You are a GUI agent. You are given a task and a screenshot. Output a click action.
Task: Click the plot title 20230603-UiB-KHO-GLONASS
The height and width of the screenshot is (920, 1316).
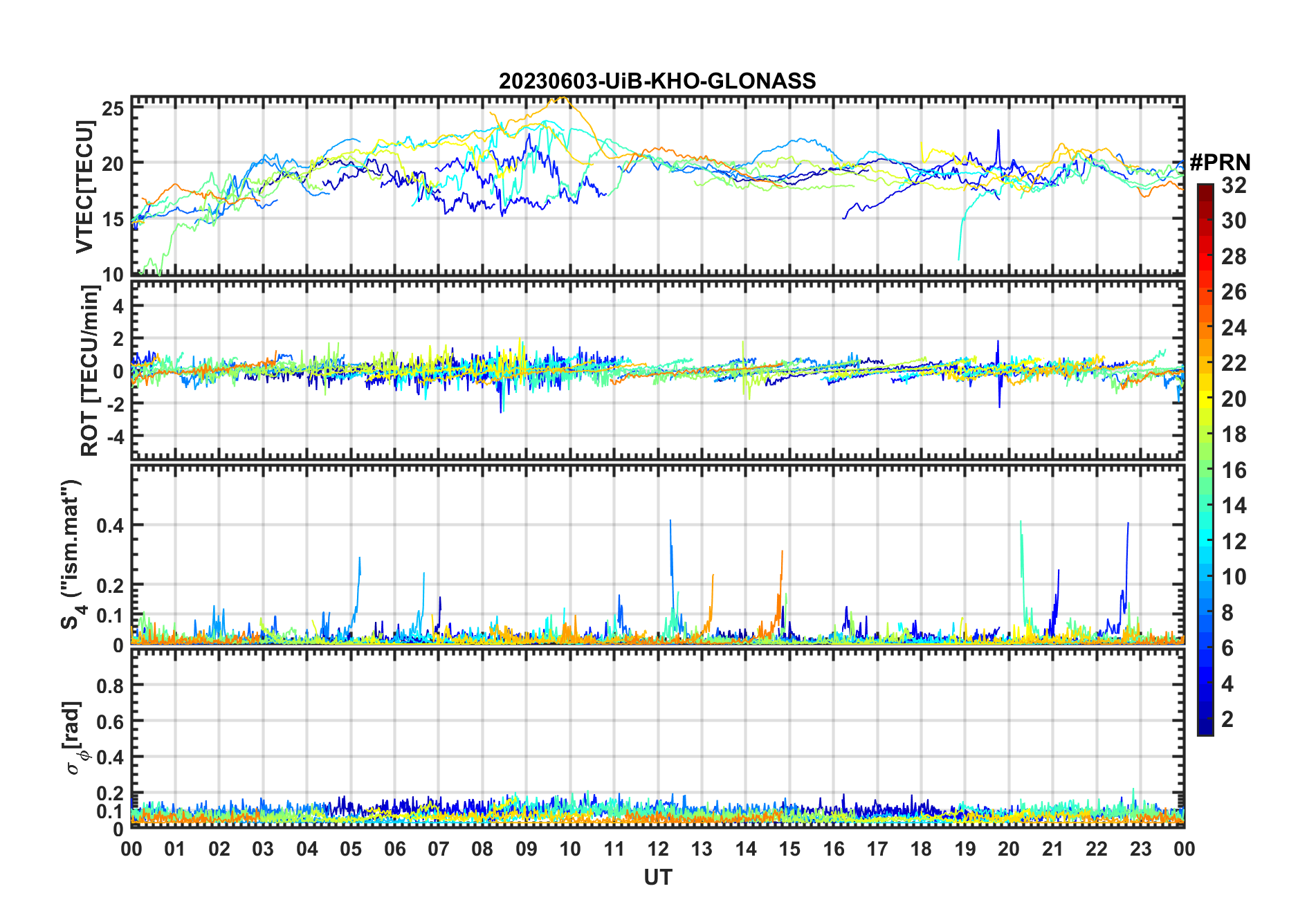pos(657,81)
